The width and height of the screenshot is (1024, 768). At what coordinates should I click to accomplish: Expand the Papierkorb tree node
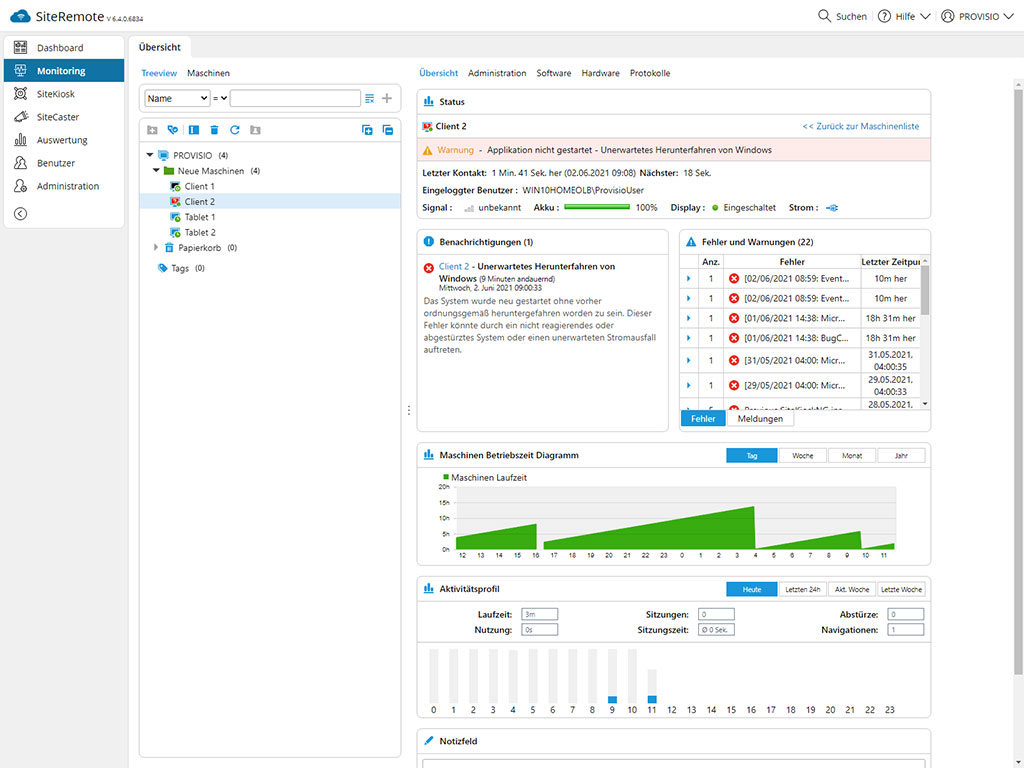tap(156, 247)
